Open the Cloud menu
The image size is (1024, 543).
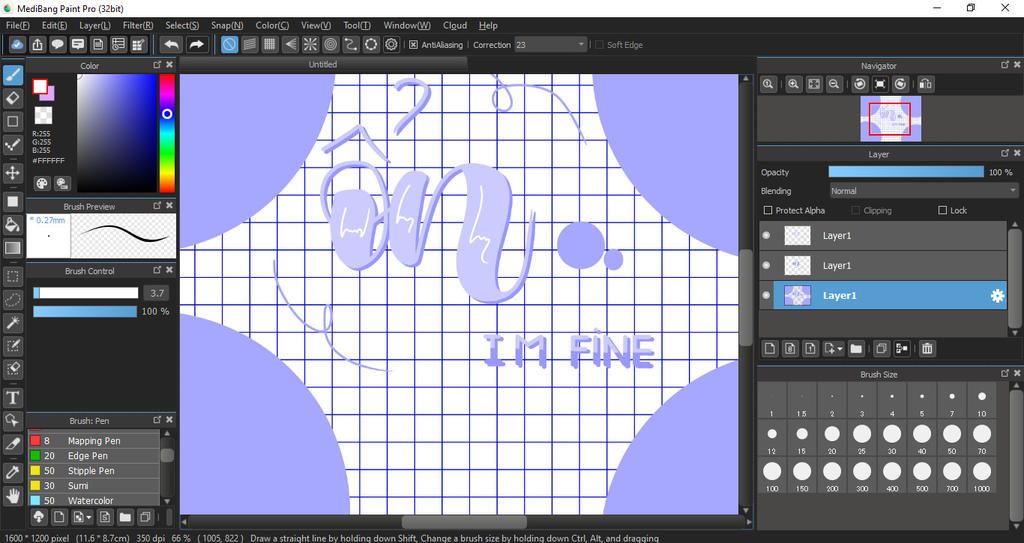455,25
